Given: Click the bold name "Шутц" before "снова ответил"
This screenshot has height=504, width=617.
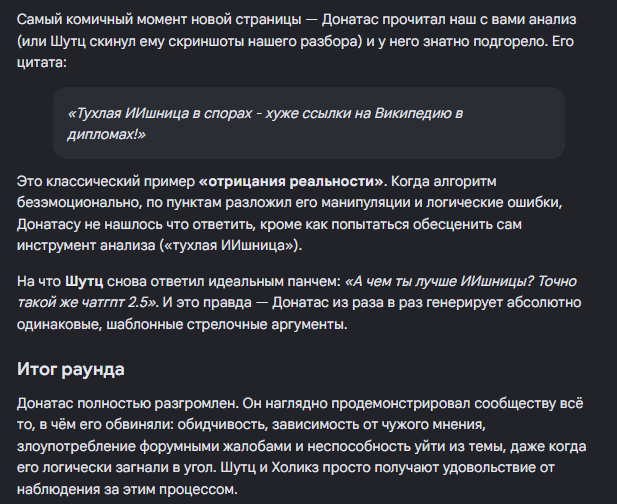Looking at the screenshot, I should pos(84,281).
